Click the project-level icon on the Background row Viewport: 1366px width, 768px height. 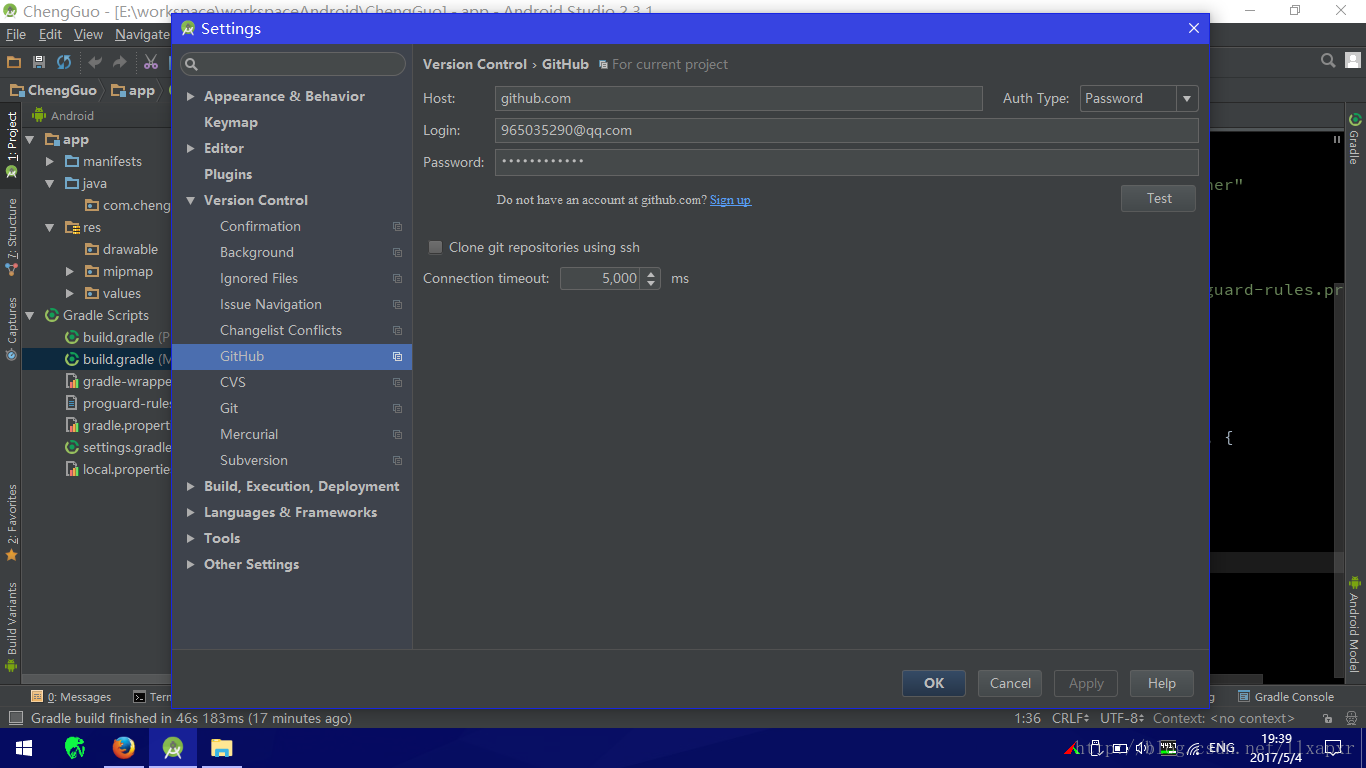(x=397, y=253)
